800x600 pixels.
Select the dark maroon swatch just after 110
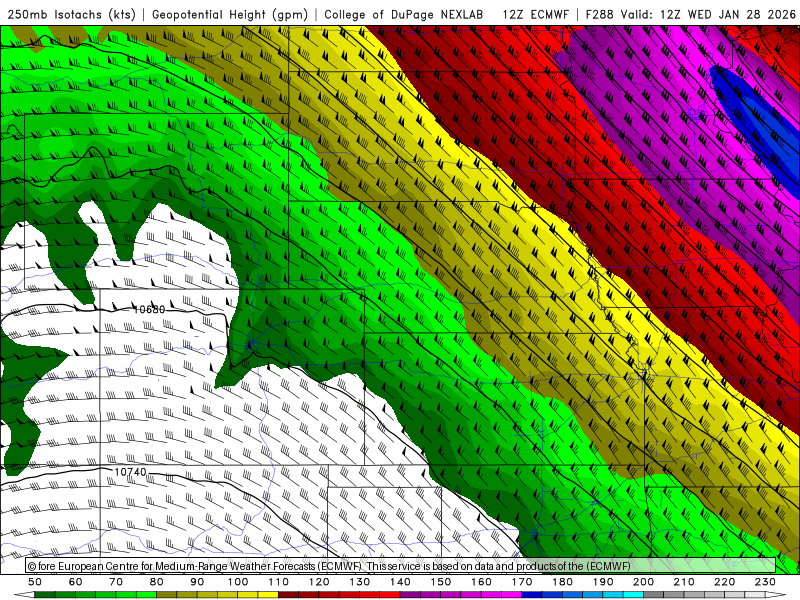tap(288, 595)
